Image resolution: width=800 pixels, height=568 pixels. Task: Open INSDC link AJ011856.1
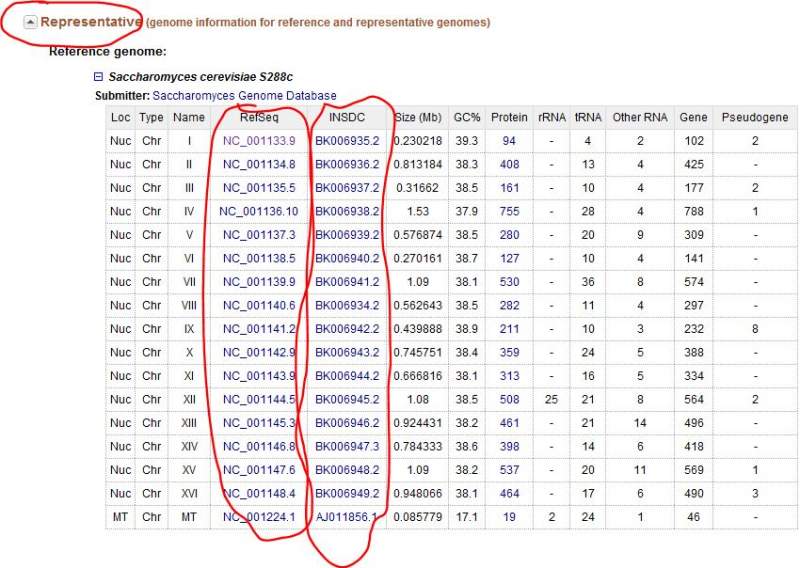point(346,517)
